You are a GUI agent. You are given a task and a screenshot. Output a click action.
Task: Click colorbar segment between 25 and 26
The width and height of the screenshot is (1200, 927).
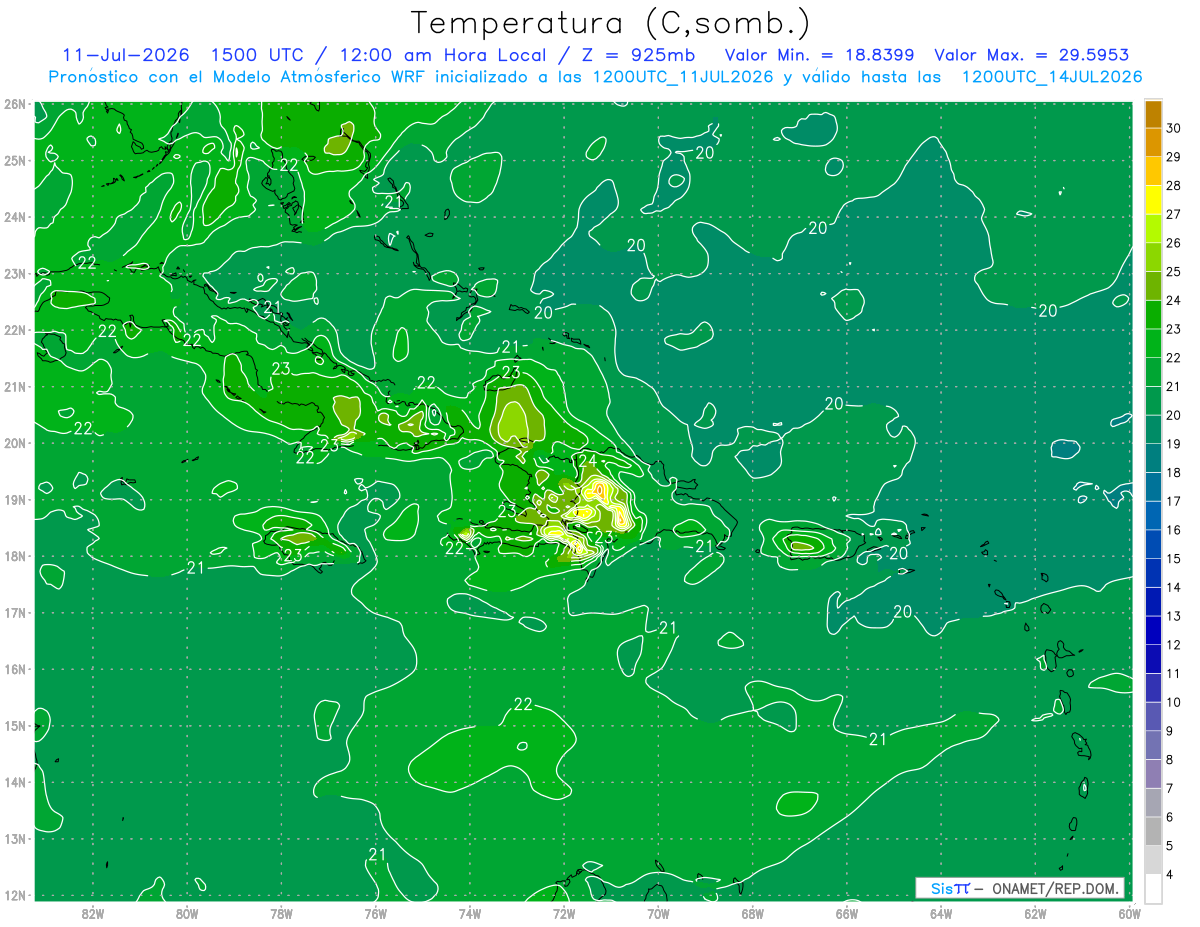[x=1153, y=258]
